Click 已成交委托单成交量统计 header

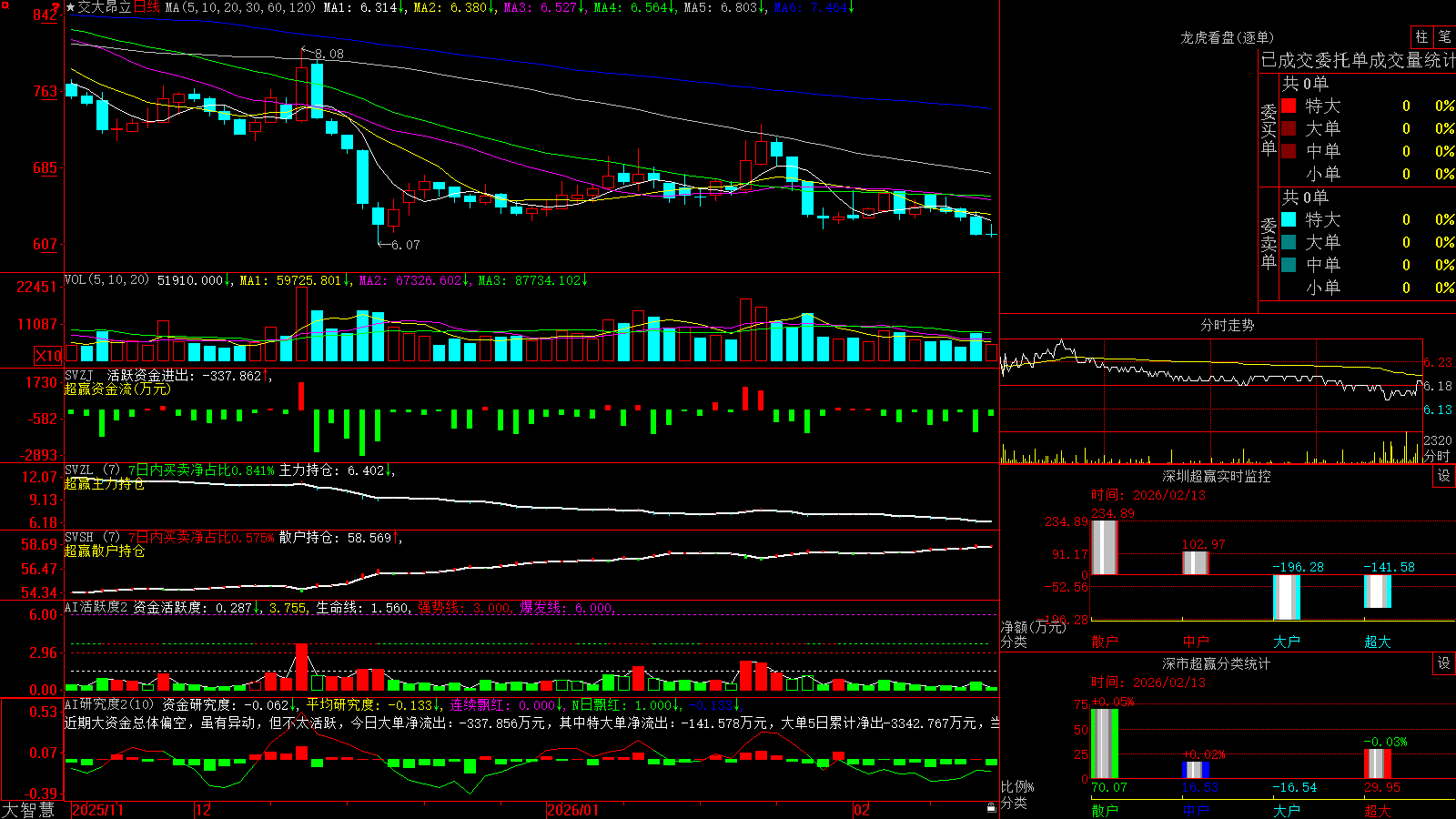click(1358, 60)
